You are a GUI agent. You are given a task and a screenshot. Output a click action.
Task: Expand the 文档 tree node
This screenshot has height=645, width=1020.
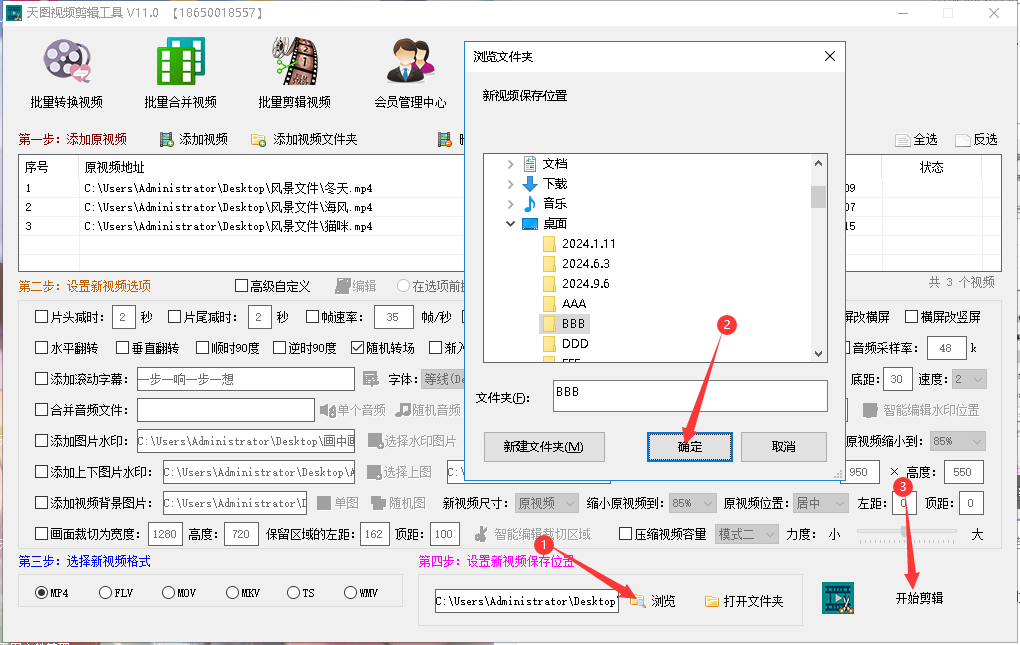point(511,165)
